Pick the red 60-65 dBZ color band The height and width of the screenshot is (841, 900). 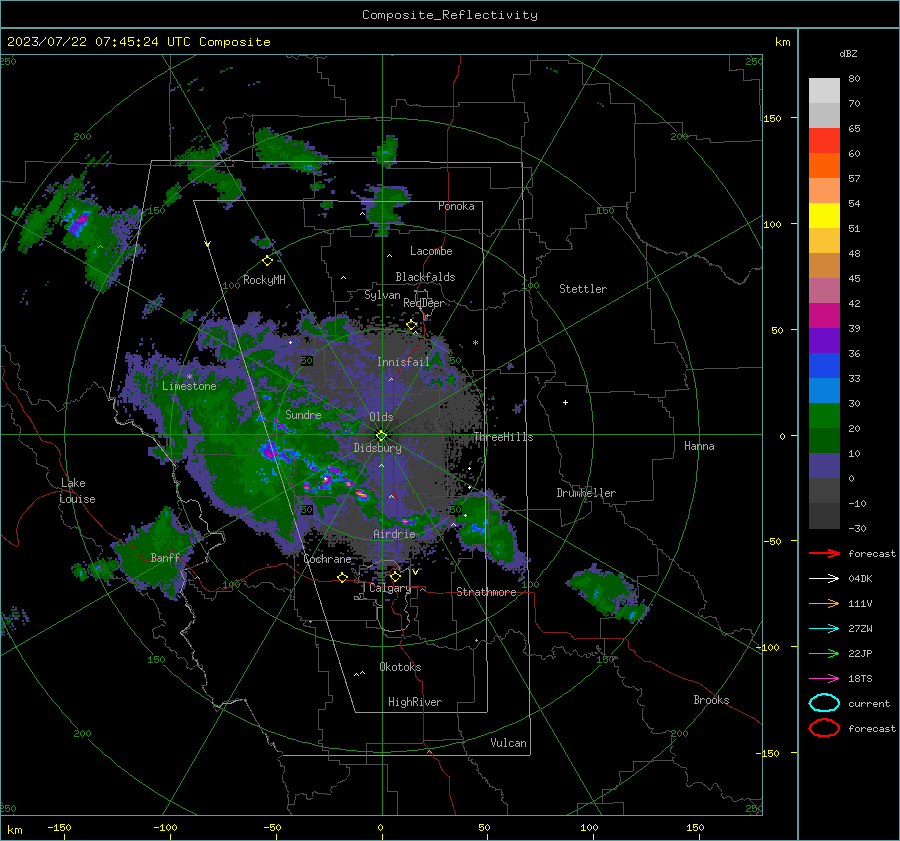824,141
